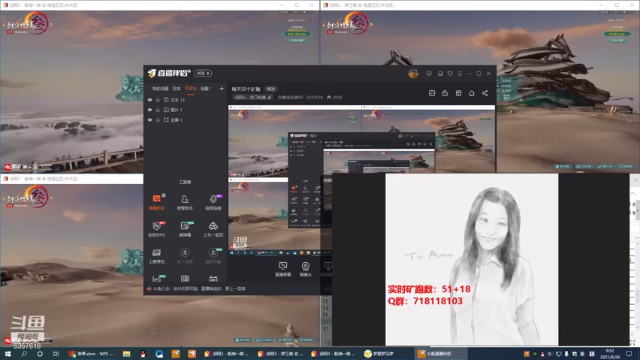Switch to the 场景1 scene tab
The width and height of the screenshot is (640, 360).
pyautogui.click(x=205, y=89)
